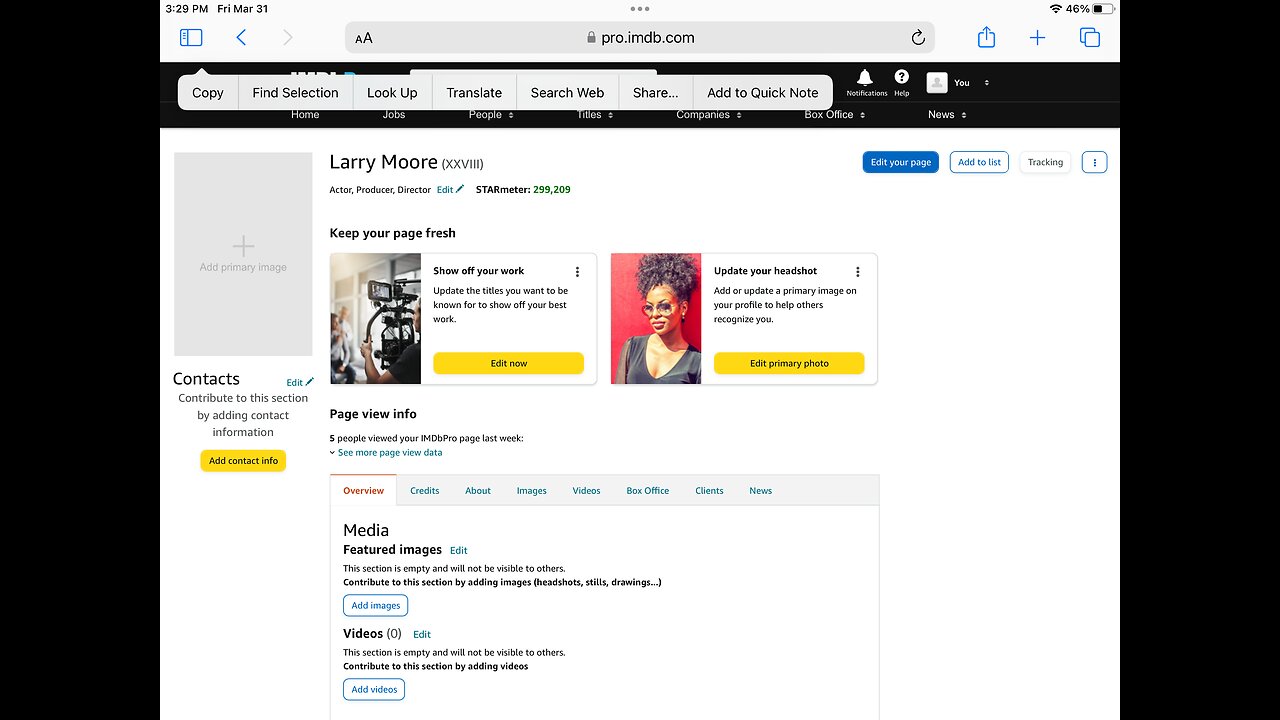Open the Safari sidebar panel icon
This screenshot has width=1280, height=720.
click(191, 38)
